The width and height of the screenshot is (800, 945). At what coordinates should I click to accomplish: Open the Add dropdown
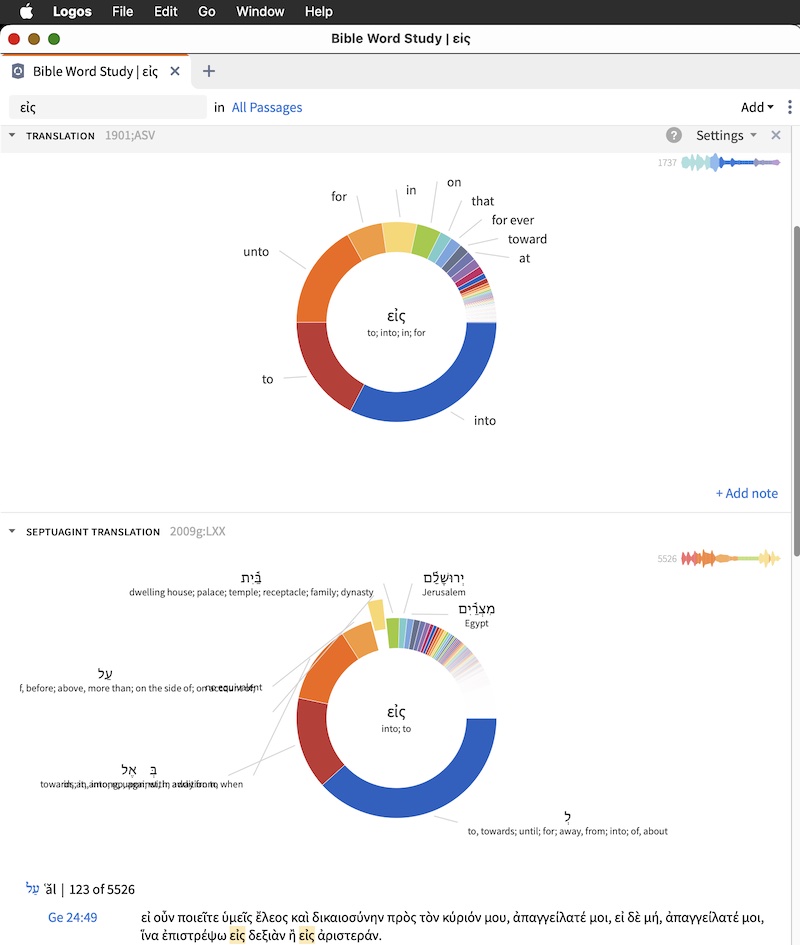click(x=757, y=107)
